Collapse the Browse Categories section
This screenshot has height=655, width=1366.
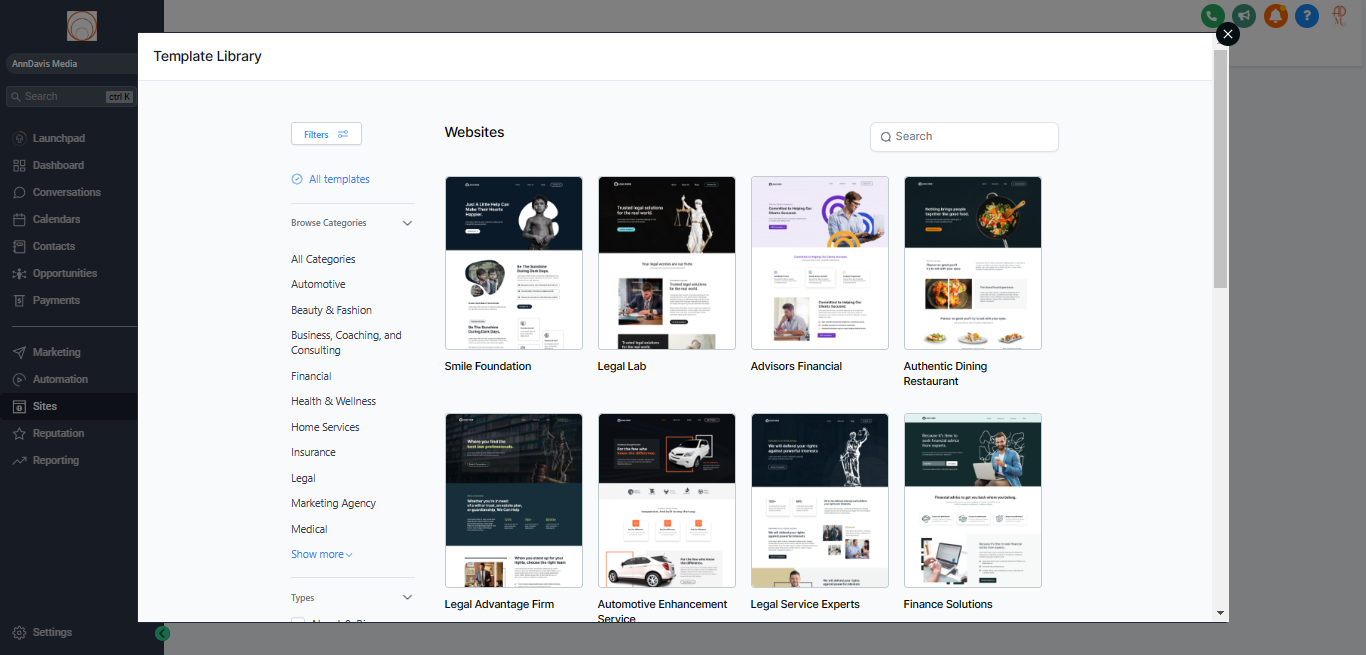(407, 224)
